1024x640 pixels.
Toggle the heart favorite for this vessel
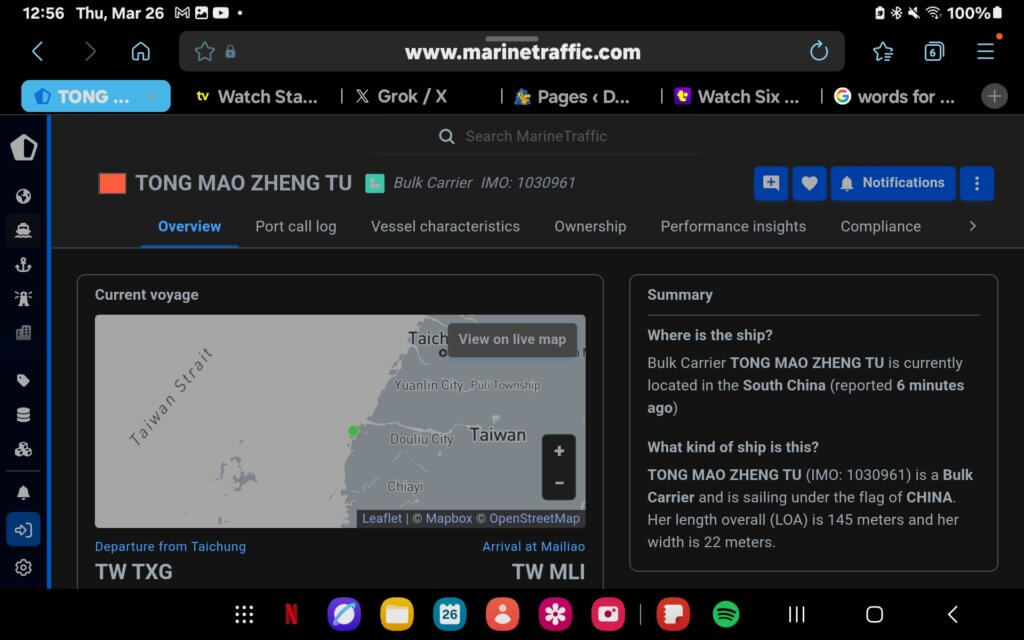tap(809, 183)
